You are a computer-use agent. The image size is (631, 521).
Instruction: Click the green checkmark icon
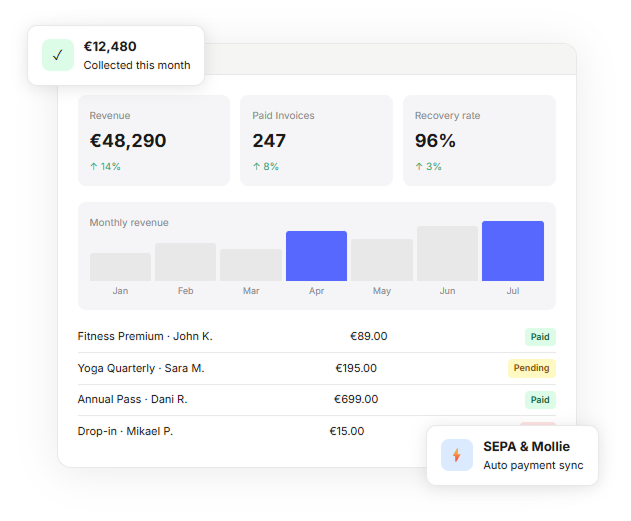pyautogui.click(x=58, y=56)
